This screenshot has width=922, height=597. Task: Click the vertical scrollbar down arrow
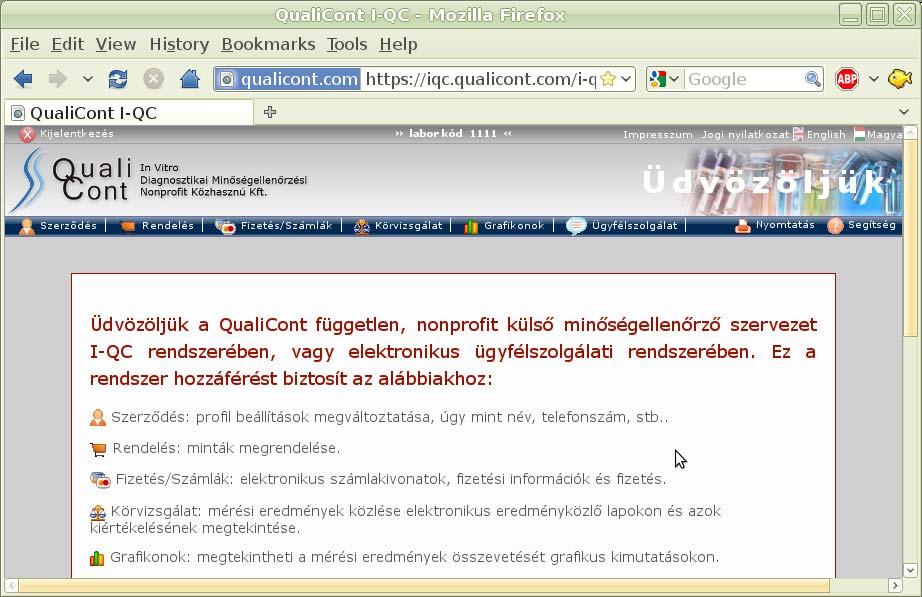[x=910, y=570]
